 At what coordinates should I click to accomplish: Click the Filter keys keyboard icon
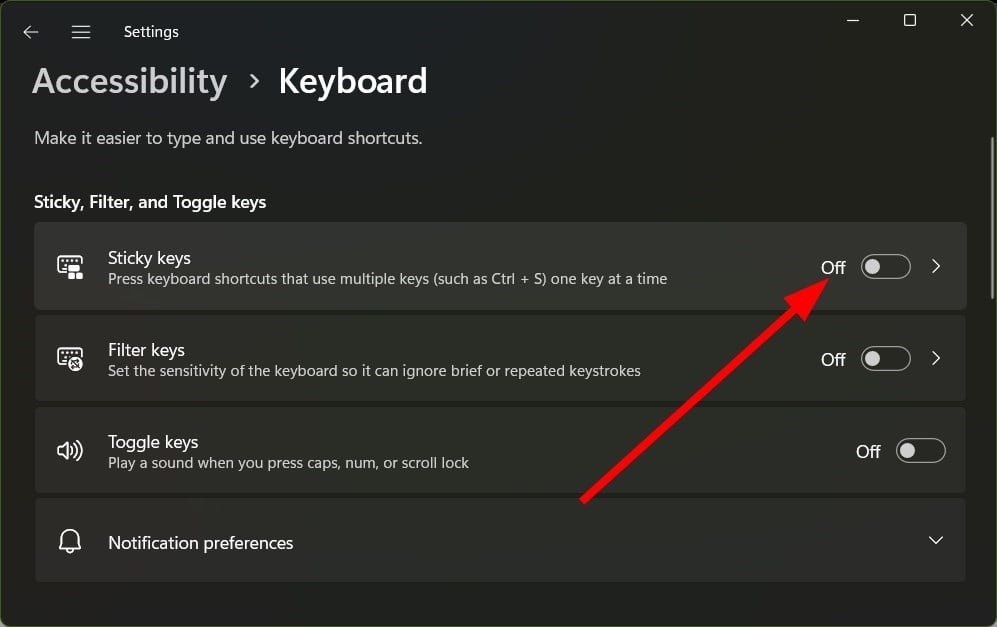pos(70,359)
